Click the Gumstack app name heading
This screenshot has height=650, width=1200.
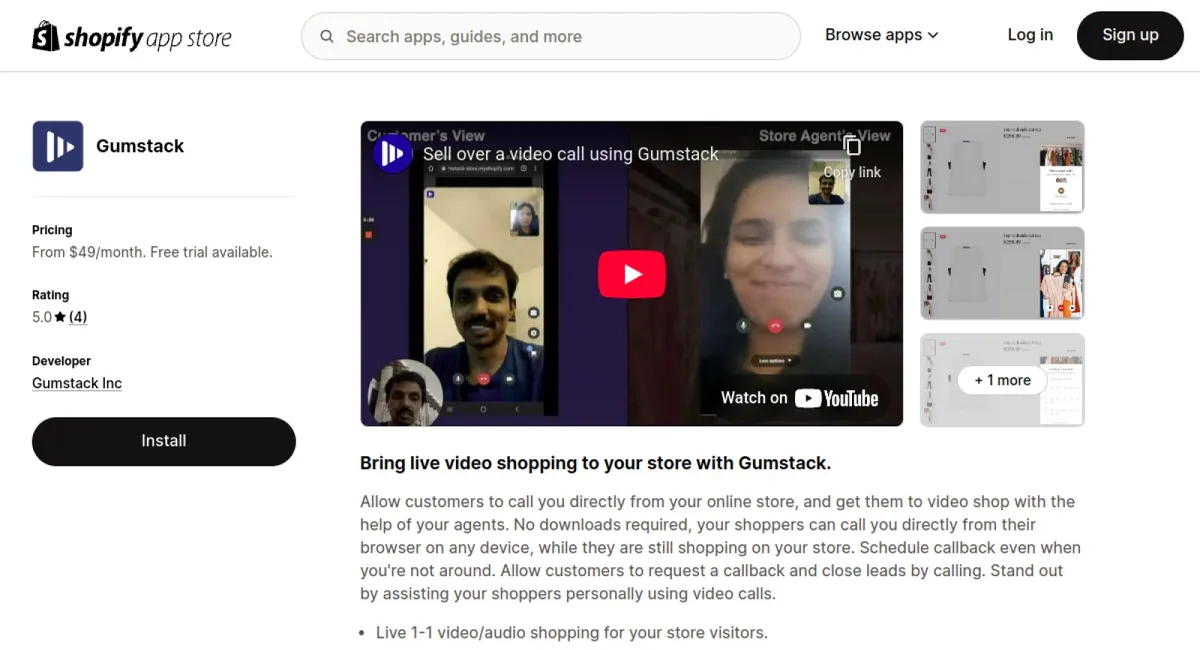click(140, 146)
